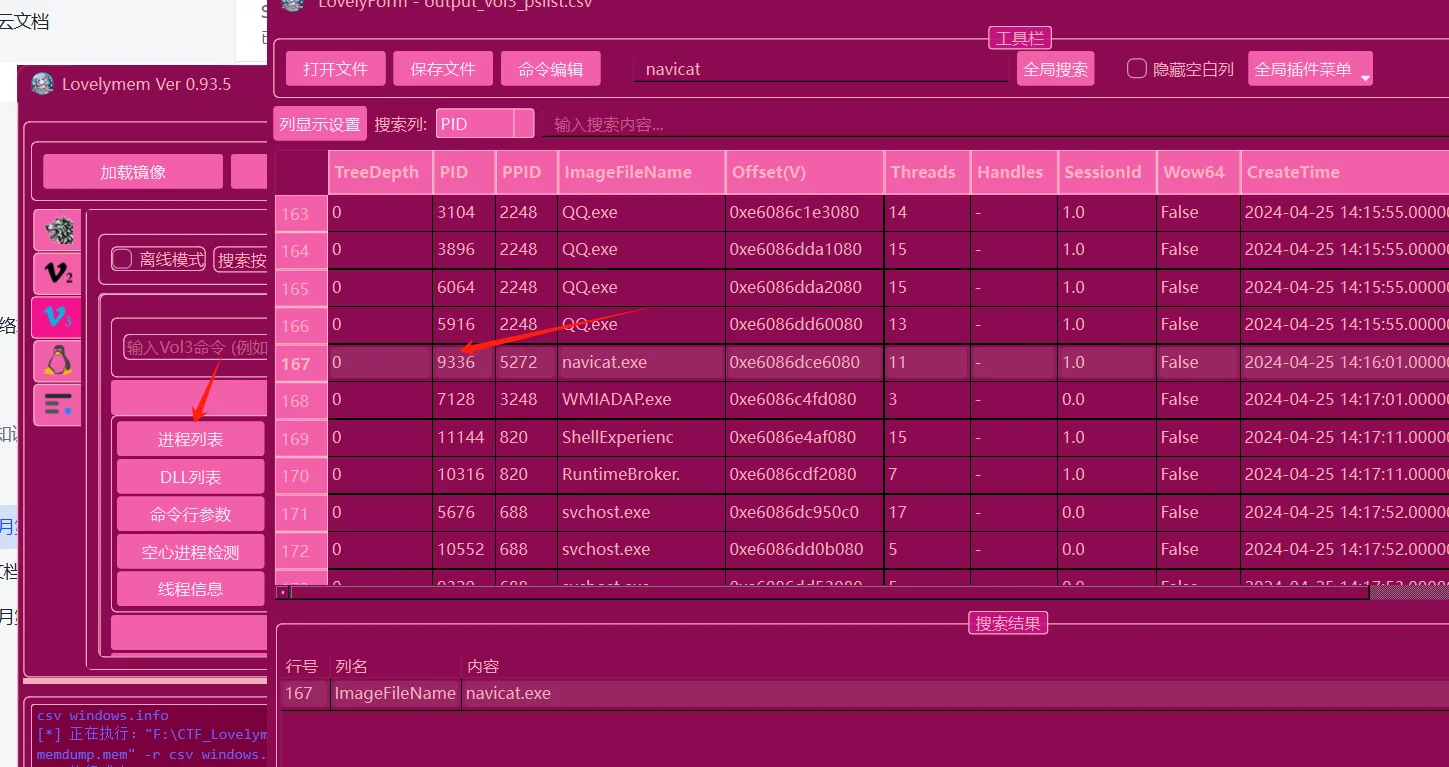
Task: Enable the 离线模式 offline mode checkbox
Action: [123, 260]
